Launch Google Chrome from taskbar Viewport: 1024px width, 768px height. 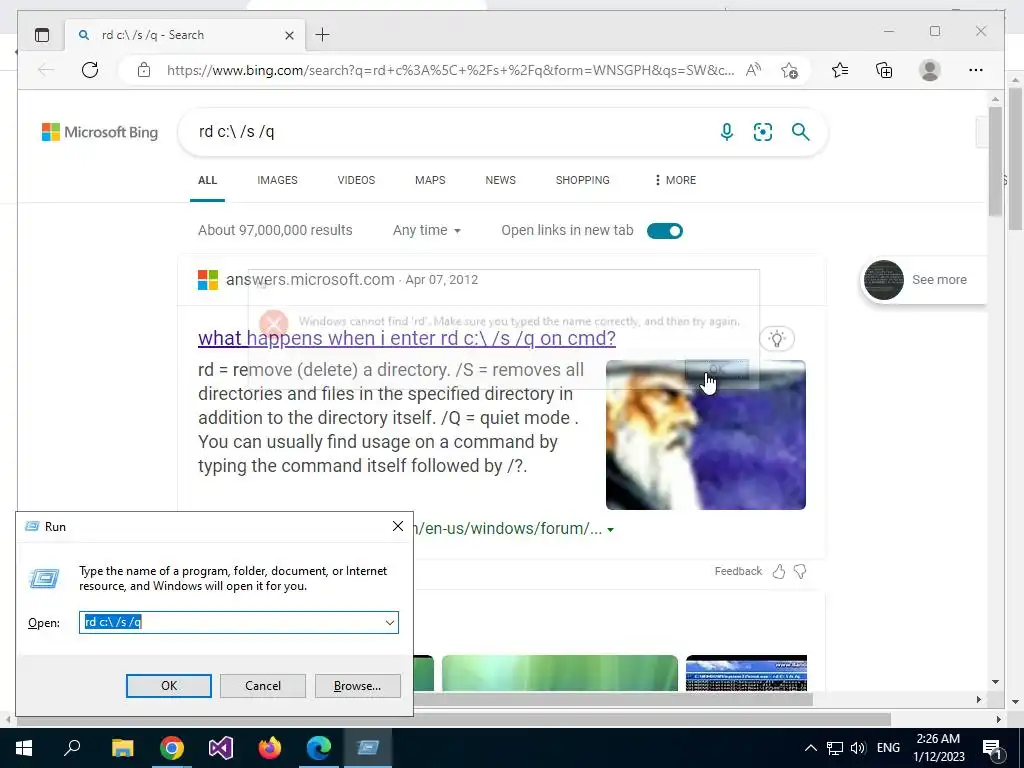[x=172, y=748]
